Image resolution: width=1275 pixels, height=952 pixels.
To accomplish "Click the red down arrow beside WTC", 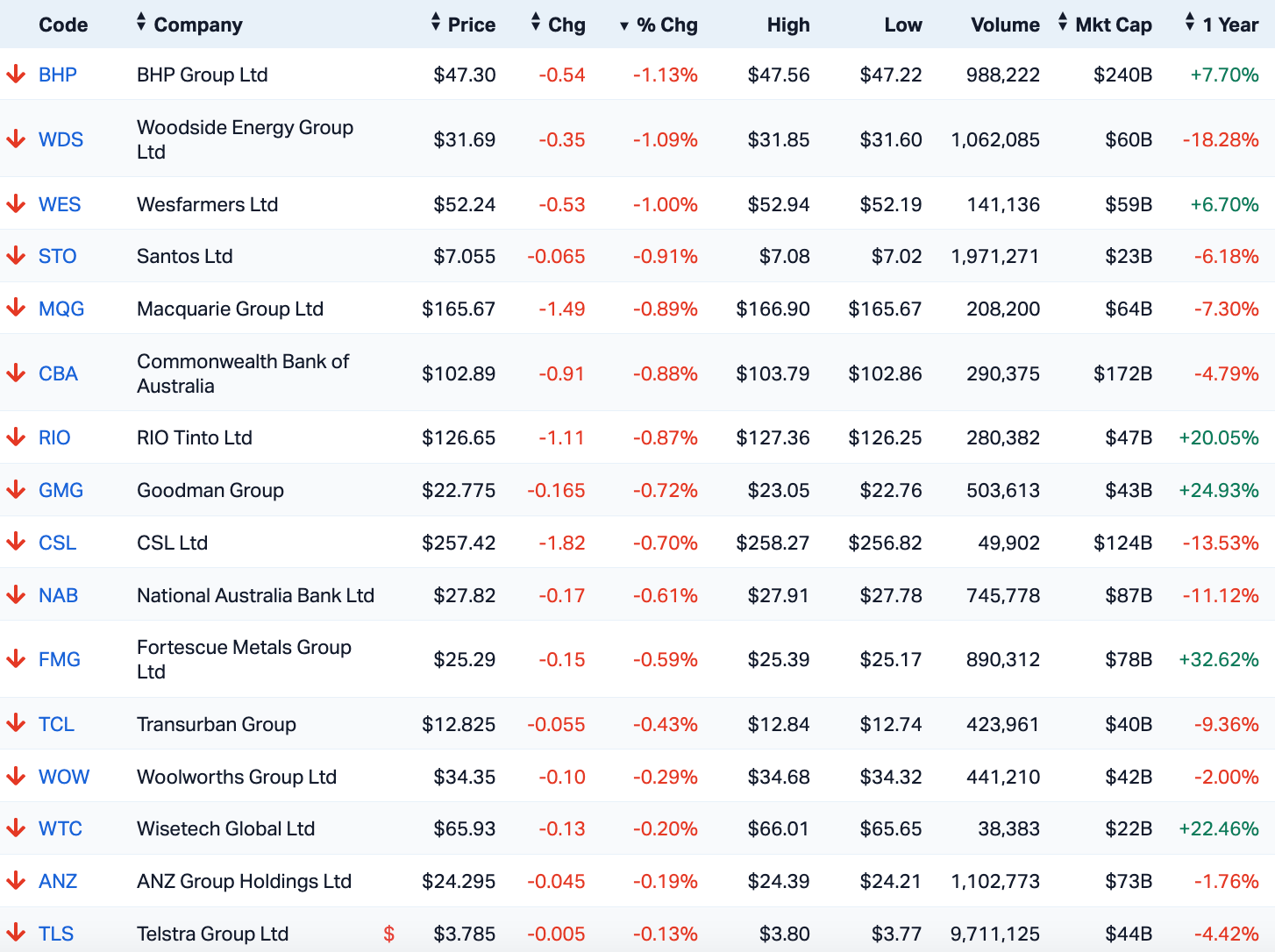I will tap(16, 828).
